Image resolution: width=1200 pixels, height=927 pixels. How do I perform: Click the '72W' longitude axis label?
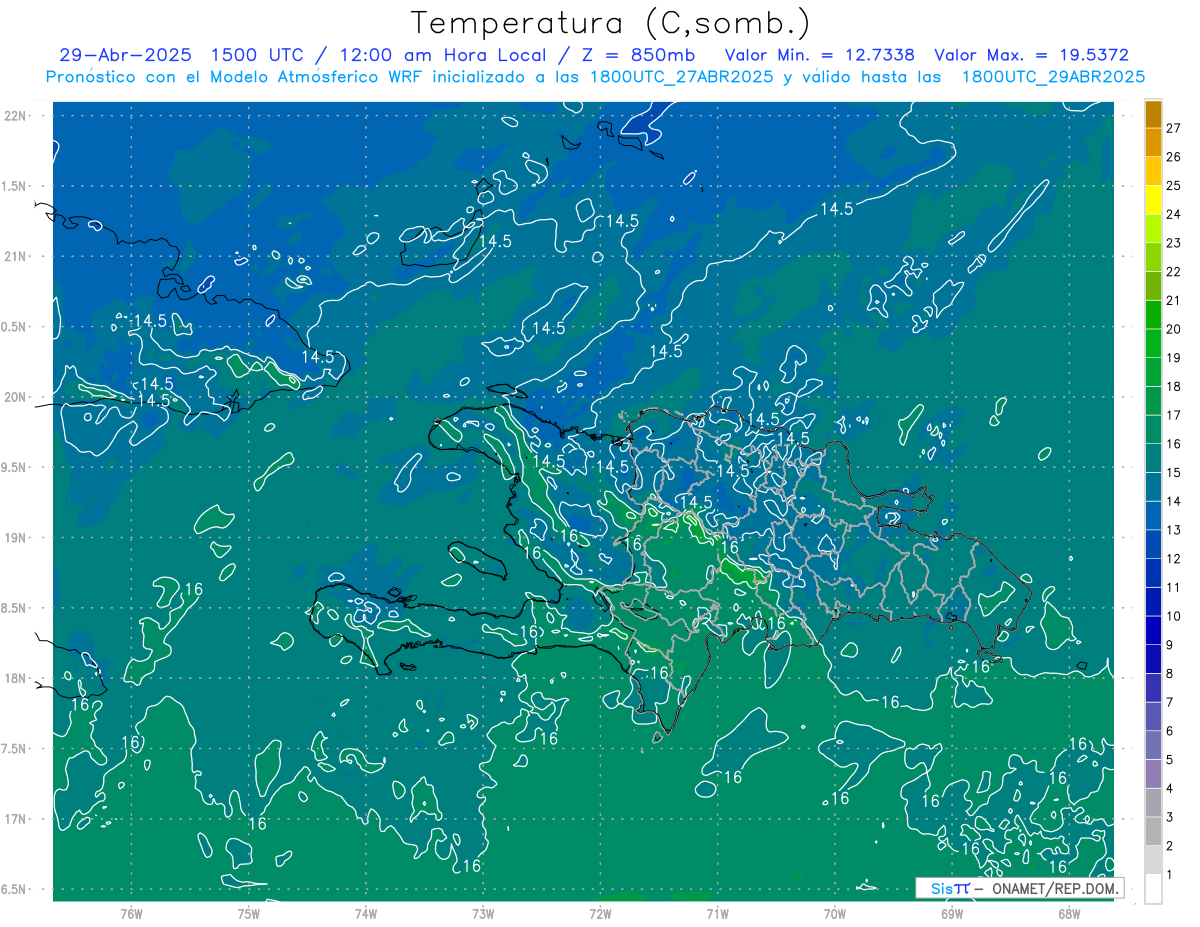[600, 914]
